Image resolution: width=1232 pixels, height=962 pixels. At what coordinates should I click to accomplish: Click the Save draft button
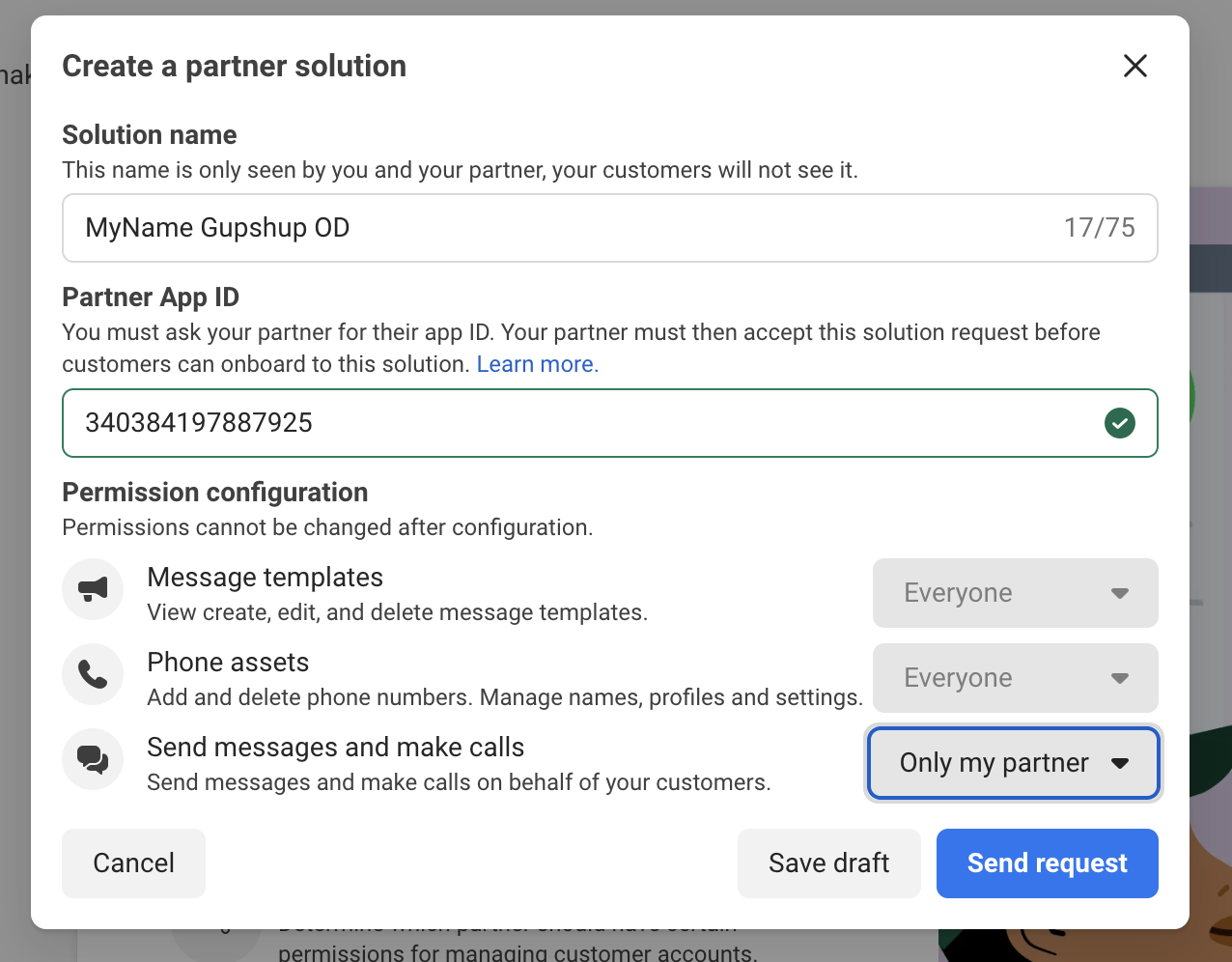[829, 863]
